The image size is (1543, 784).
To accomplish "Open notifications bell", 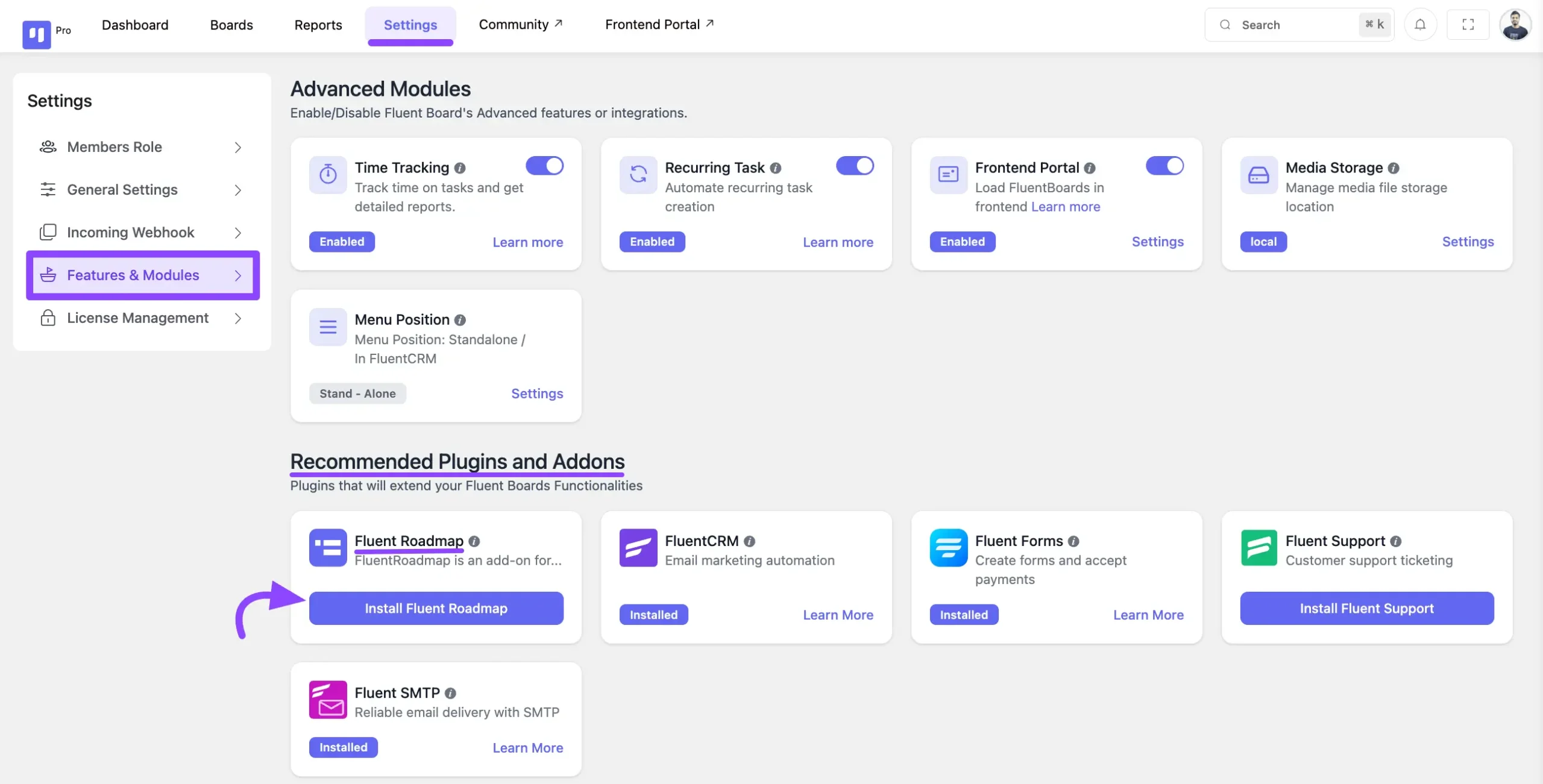I will 1420,25.
